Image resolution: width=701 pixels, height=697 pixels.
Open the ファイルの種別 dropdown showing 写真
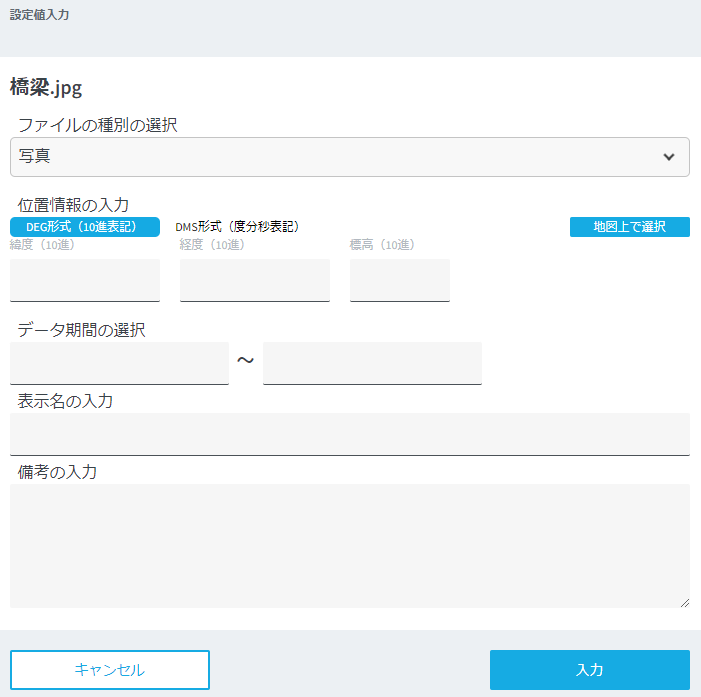(330, 157)
